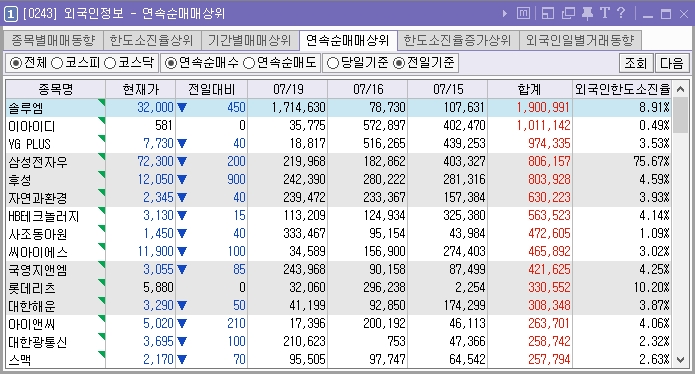The width and height of the screenshot is (695, 374).
Task: Maximize the 외국인정보 window
Action: tap(666, 14)
